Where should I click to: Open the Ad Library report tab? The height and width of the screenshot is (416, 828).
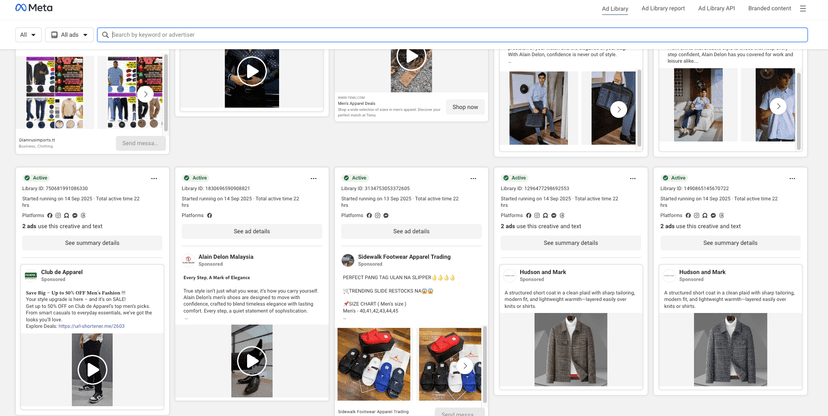[x=662, y=9]
